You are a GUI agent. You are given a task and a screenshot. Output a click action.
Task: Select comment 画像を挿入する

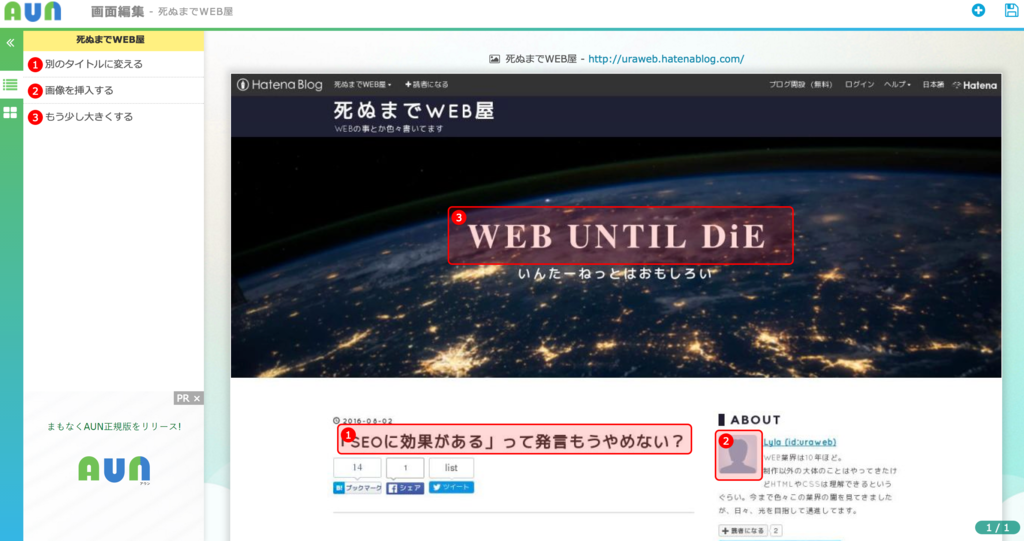coord(114,90)
